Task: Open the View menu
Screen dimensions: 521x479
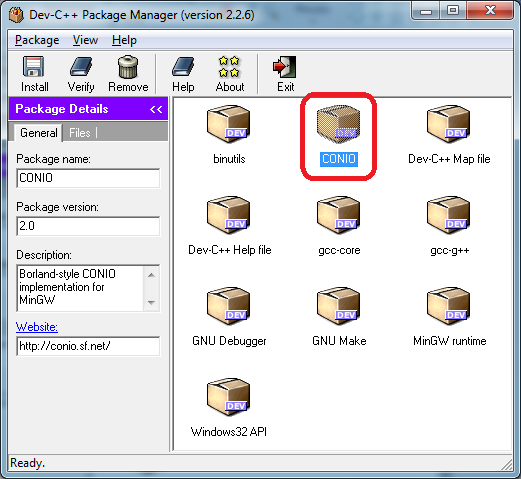Action: coord(85,40)
